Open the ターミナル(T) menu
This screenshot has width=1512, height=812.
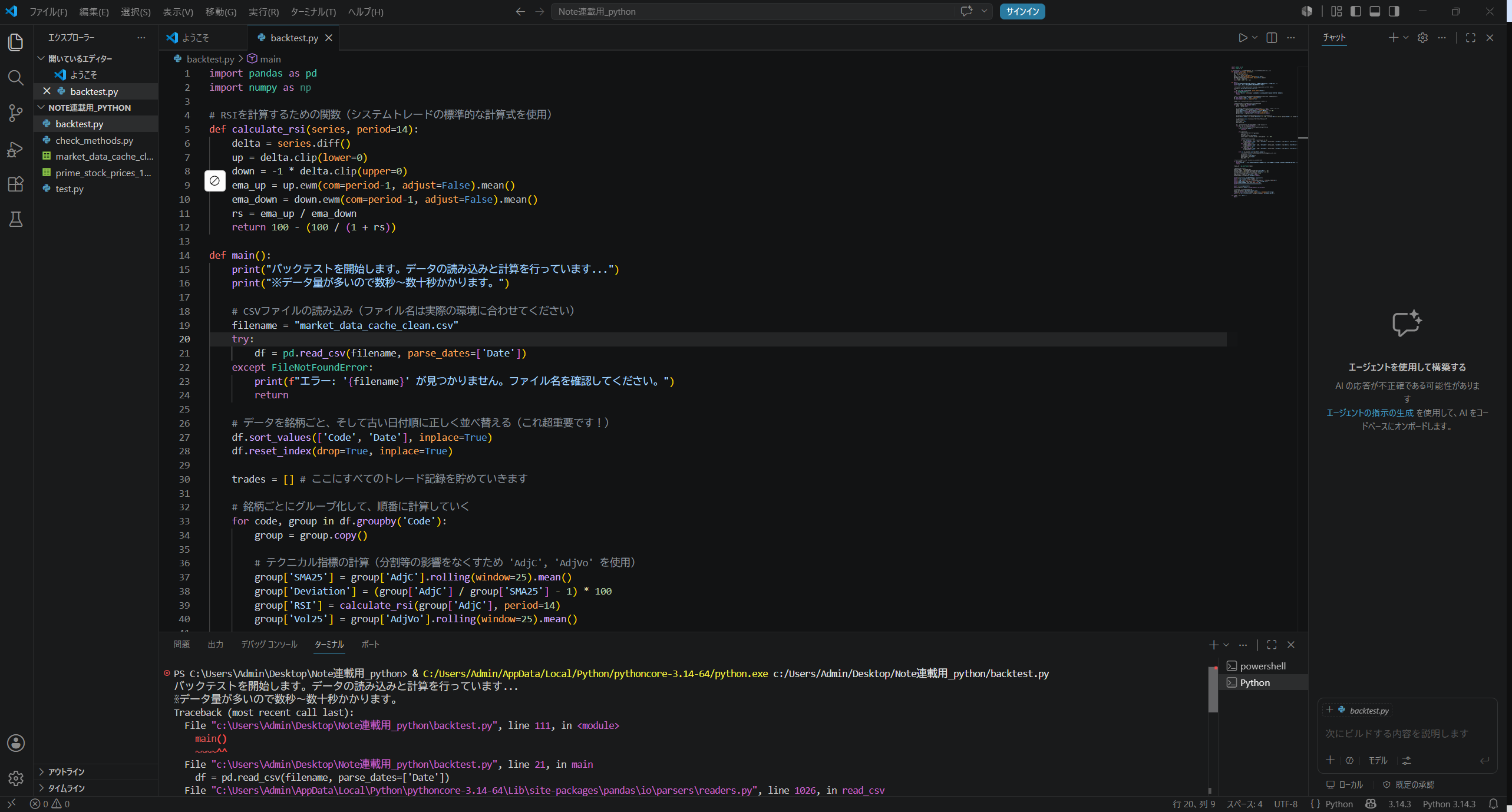click(x=313, y=12)
